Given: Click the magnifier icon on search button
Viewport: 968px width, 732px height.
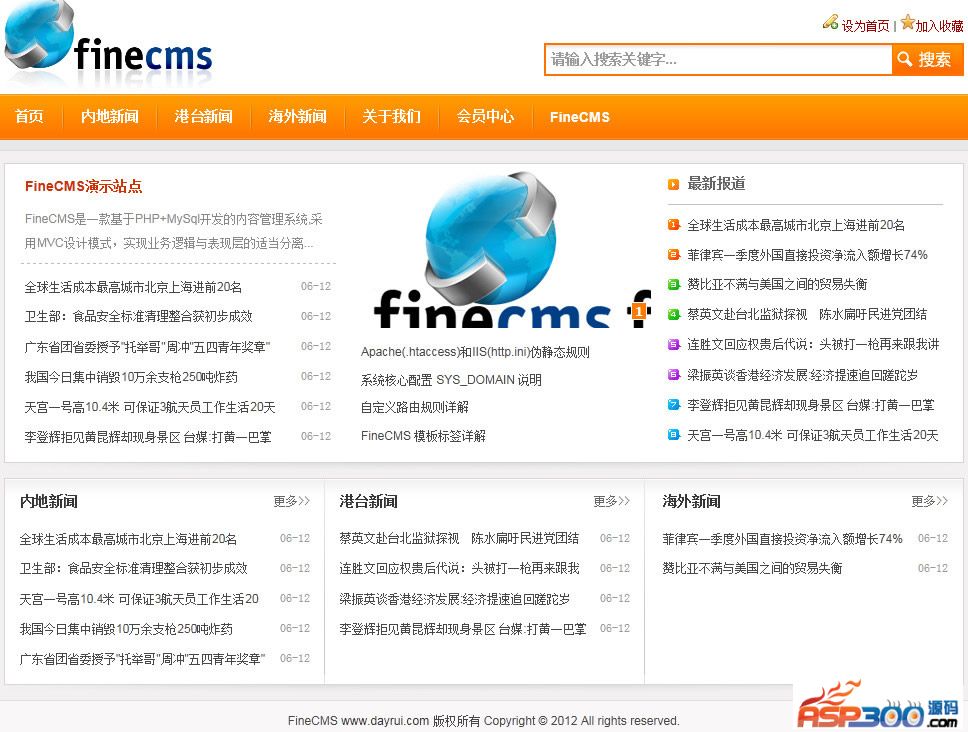Looking at the screenshot, I should point(904,59).
